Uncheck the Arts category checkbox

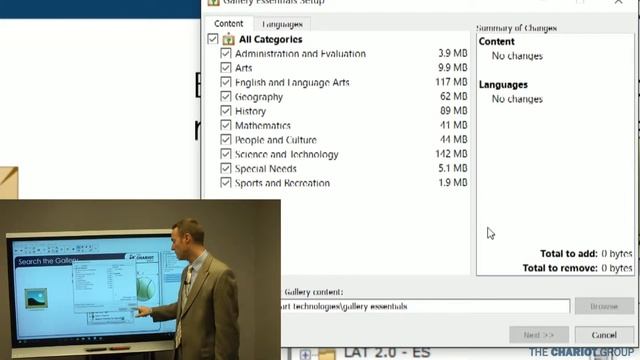pos(225,68)
